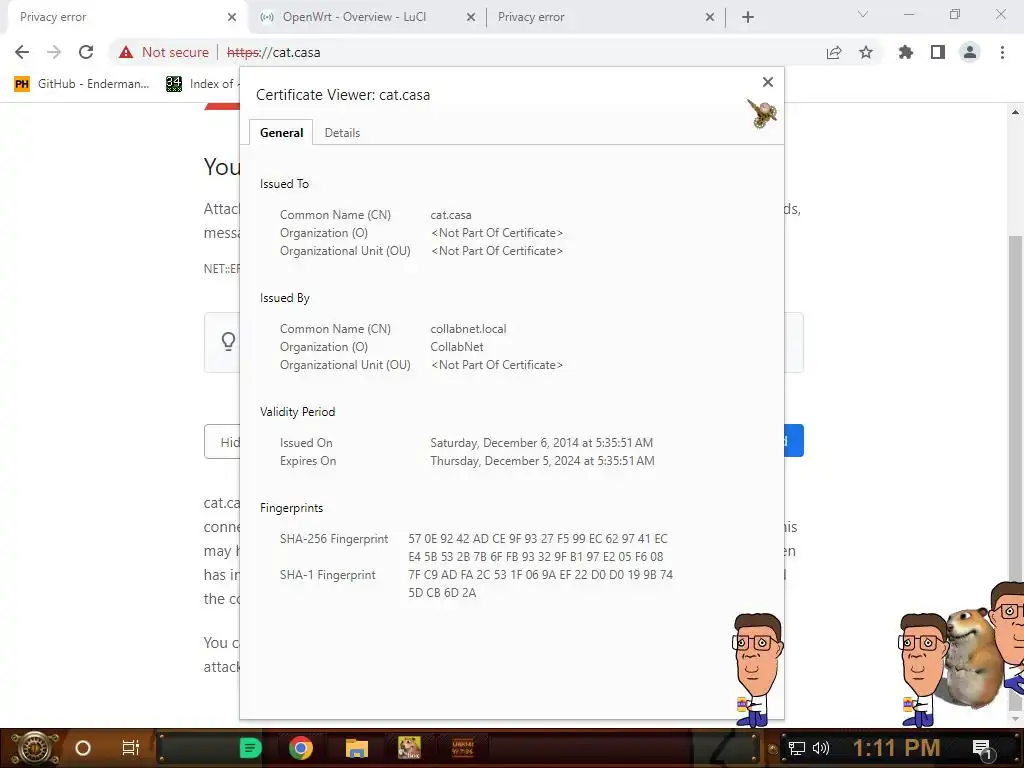The height and width of the screenshot is (768, 1024).
Task: Open the green notes app on taskbar
Action: tap(250, 748)
